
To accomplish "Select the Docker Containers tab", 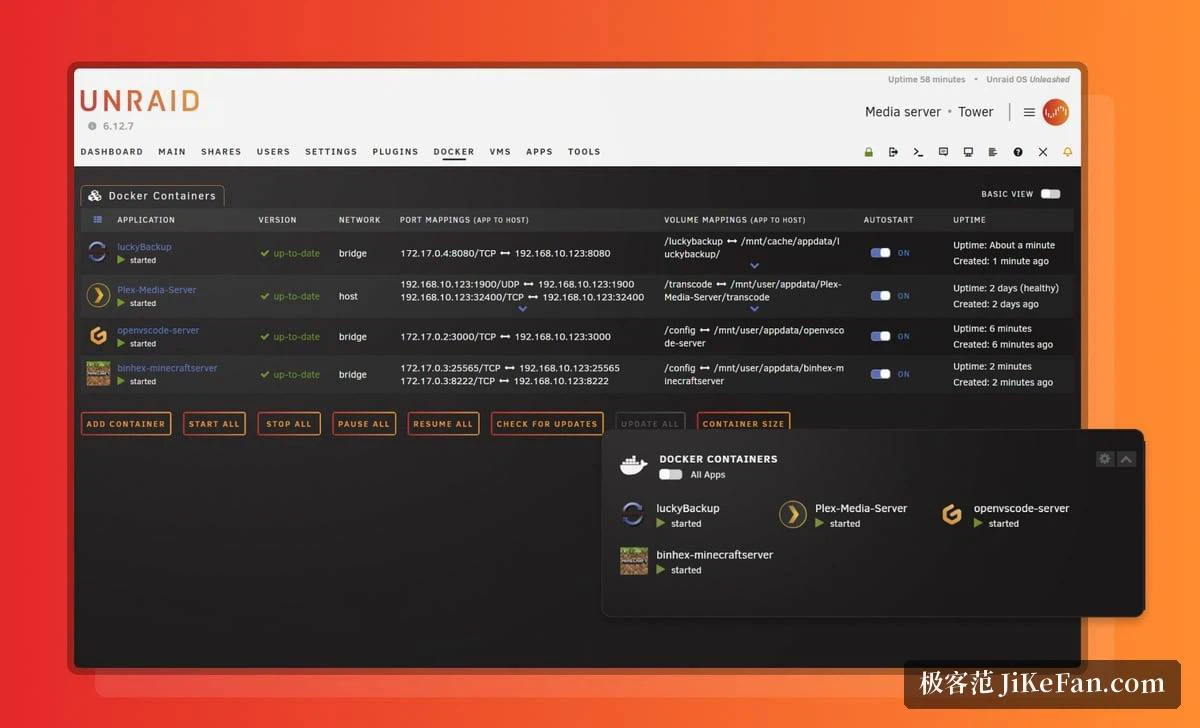I will click(x=152, y=196).
